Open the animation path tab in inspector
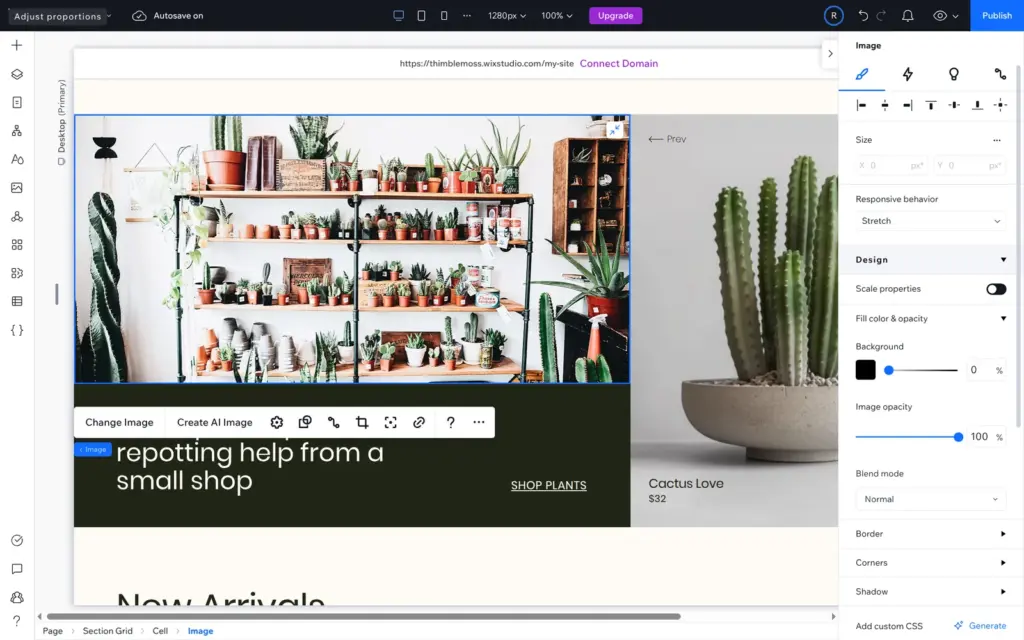 (1000, 74)
